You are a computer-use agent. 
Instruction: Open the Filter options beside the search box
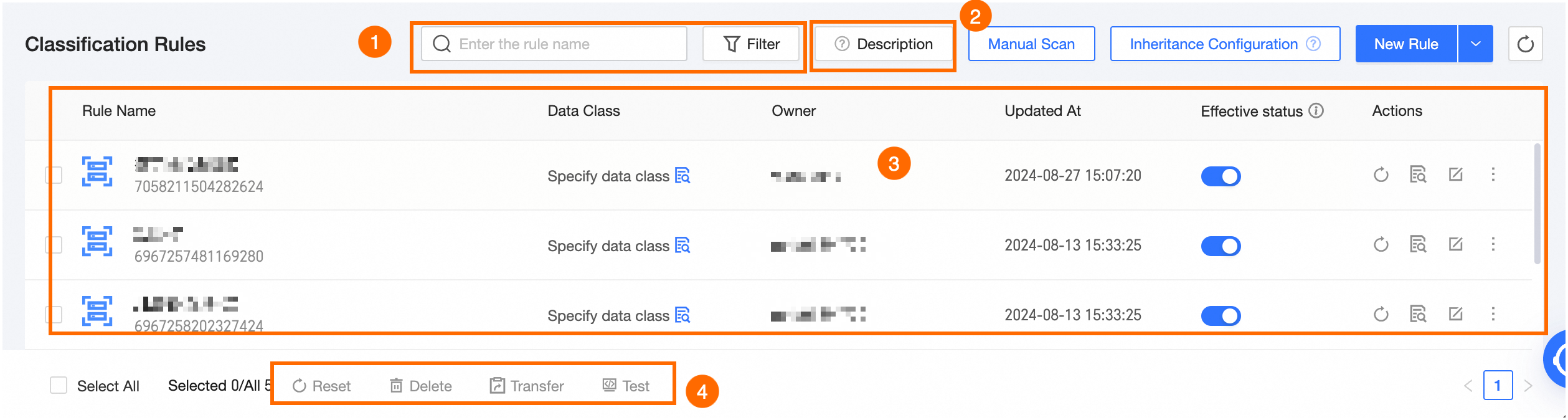click(x=751, y=44)
